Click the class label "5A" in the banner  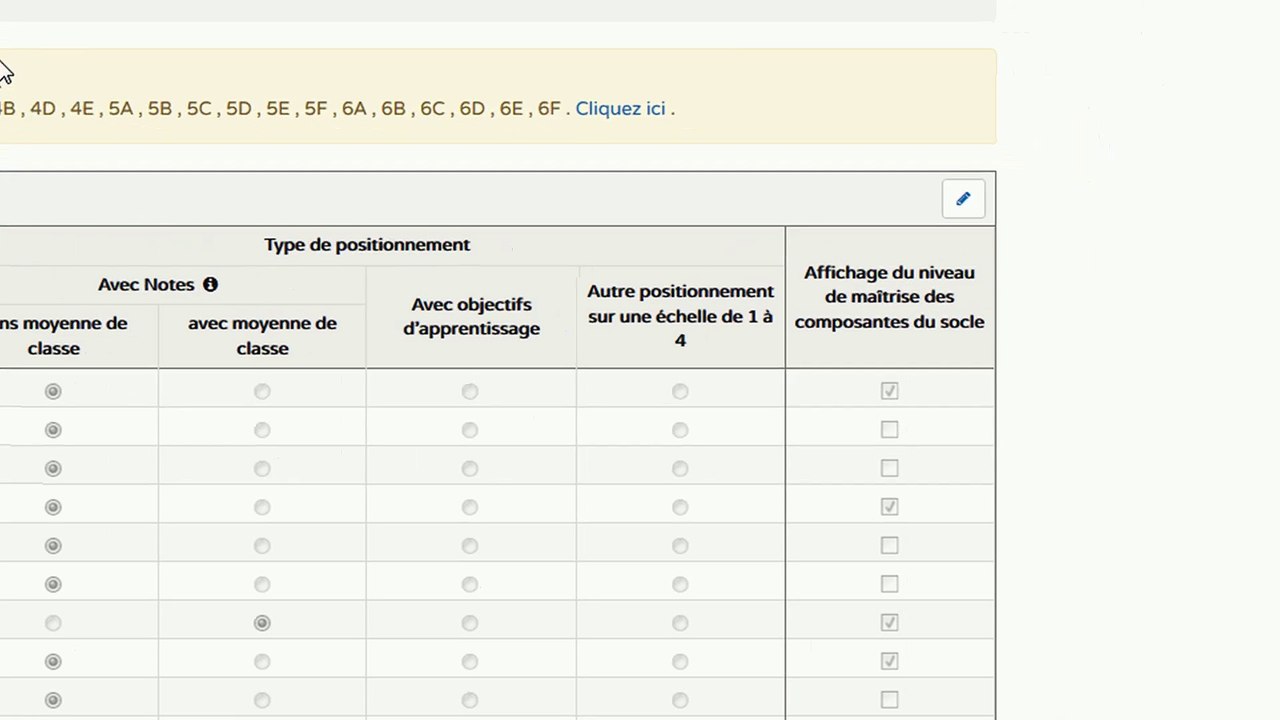(x=121, y=108)
